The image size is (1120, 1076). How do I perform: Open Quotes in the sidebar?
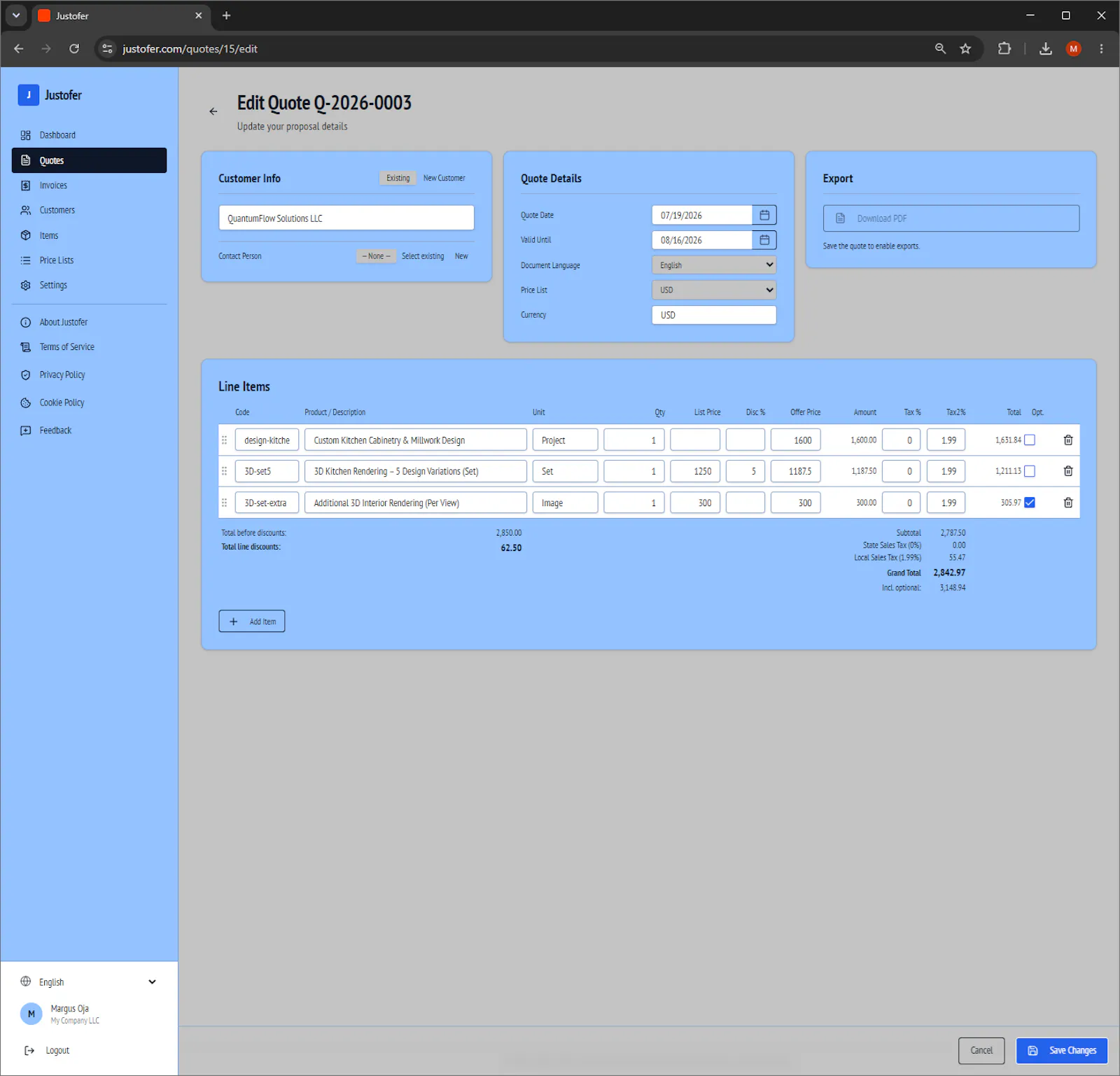(89, 160)
